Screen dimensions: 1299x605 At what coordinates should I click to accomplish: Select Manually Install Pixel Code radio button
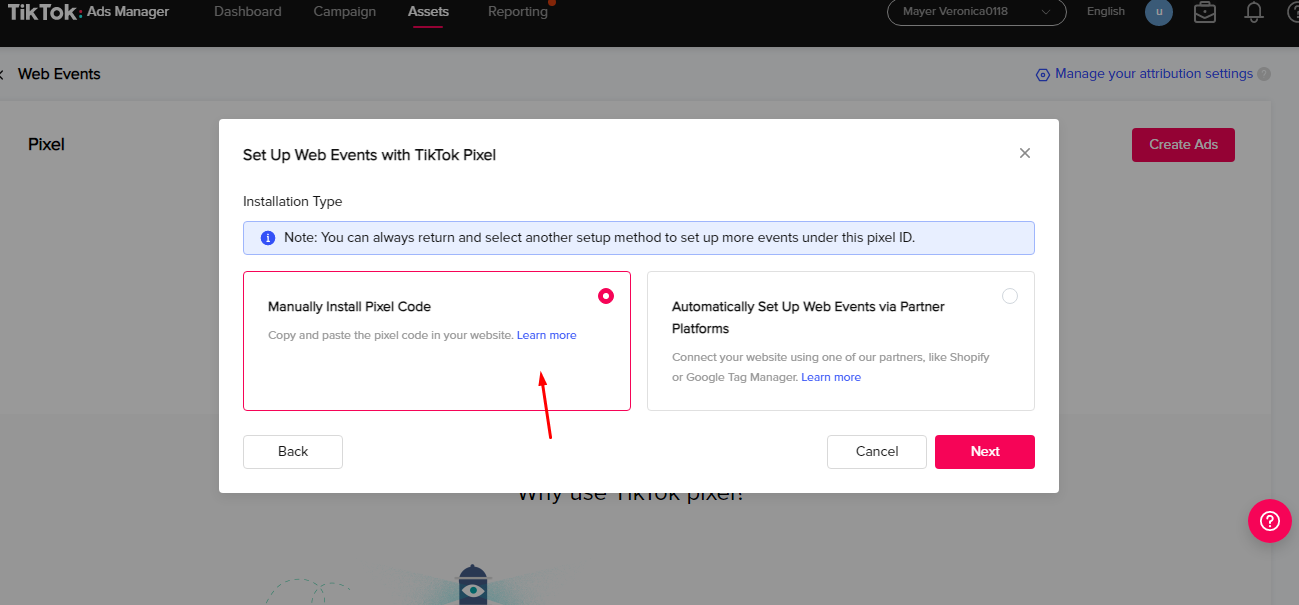[x=605, y=296]
